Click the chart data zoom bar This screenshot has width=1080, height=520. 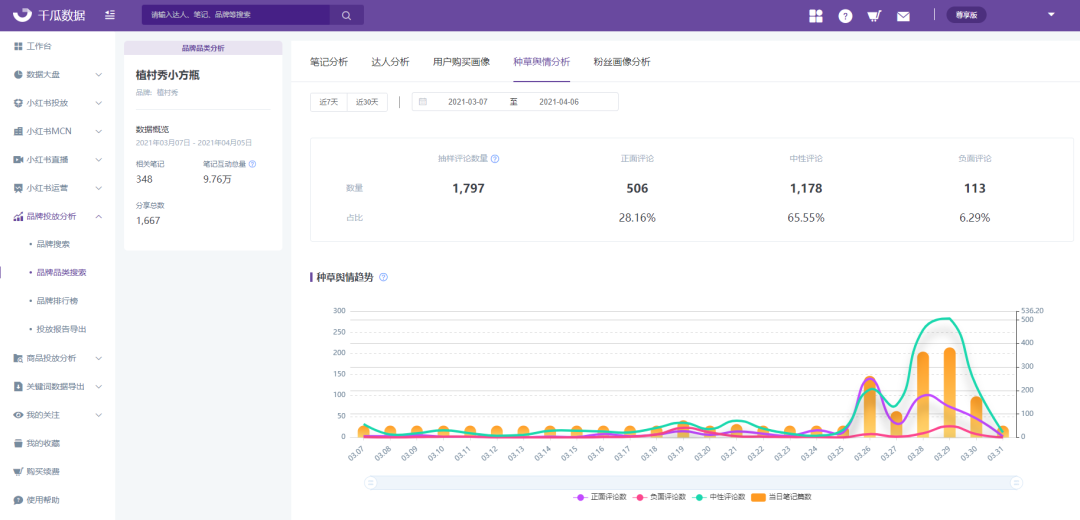tap(694, 483)
